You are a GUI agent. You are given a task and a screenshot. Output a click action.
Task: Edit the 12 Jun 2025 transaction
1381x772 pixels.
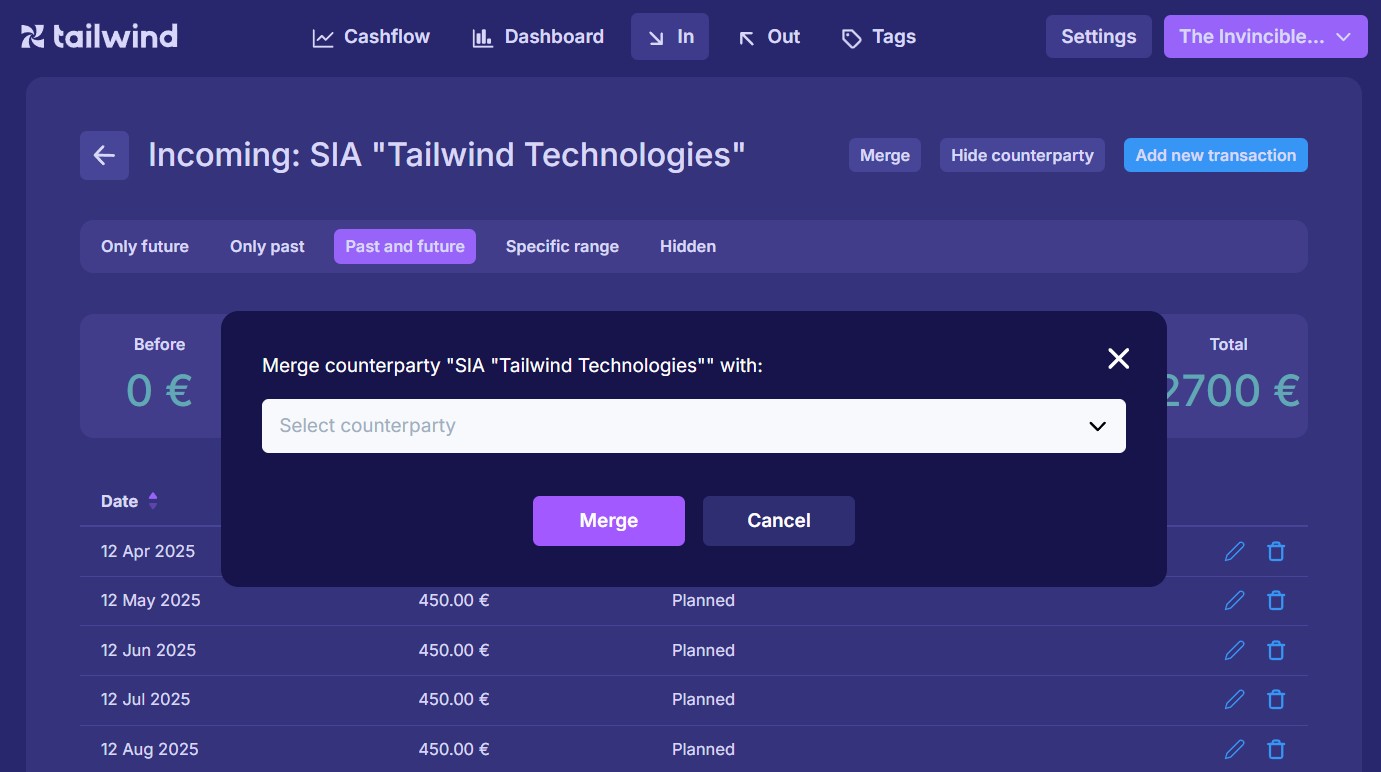coord(1235,650)
